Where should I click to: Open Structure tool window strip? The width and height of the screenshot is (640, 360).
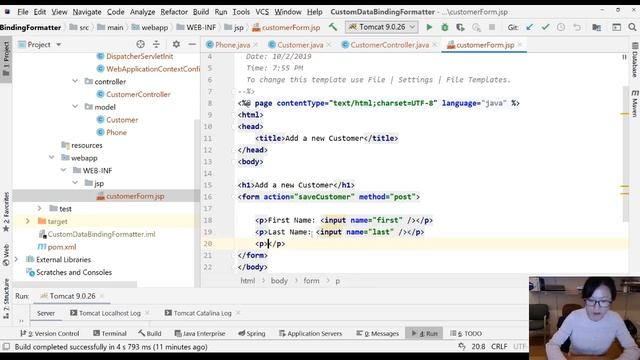[x=6, y=299]
